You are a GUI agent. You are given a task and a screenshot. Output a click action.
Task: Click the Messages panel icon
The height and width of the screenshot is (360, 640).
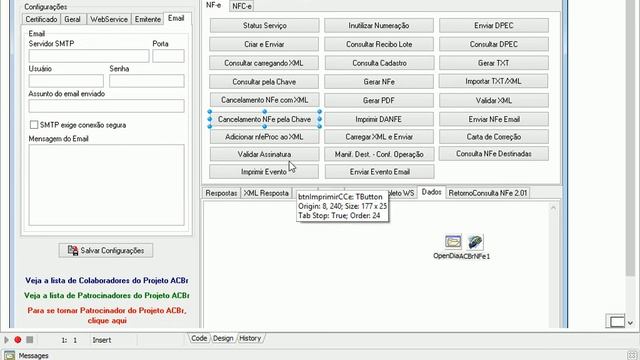(x=9, y=356)
